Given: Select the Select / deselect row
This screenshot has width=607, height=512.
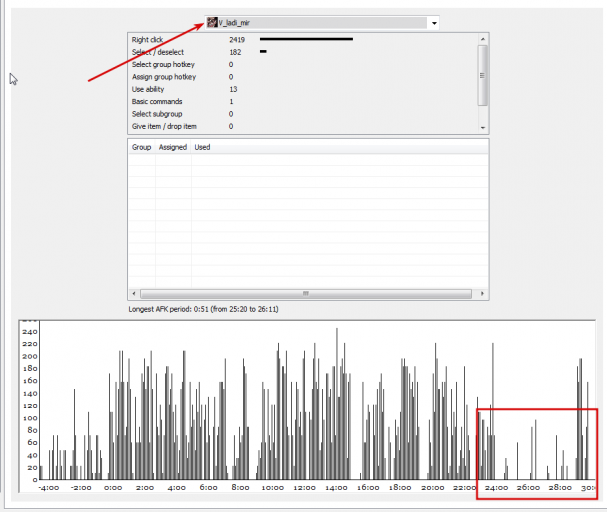Looking at the screenshot, I should tap(303, 52).
